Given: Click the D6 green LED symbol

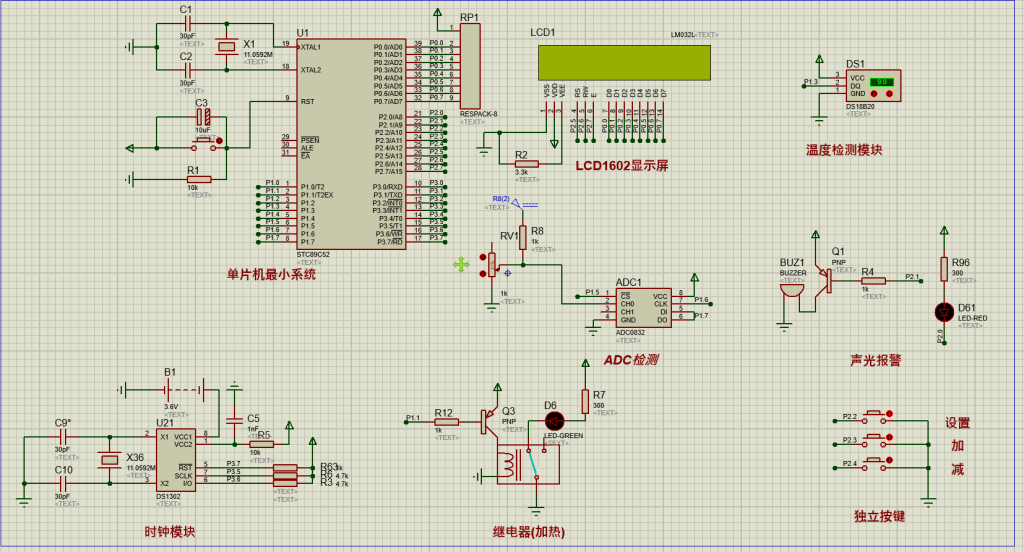Looking at the screenshot, I should click(x=553, y=422).
